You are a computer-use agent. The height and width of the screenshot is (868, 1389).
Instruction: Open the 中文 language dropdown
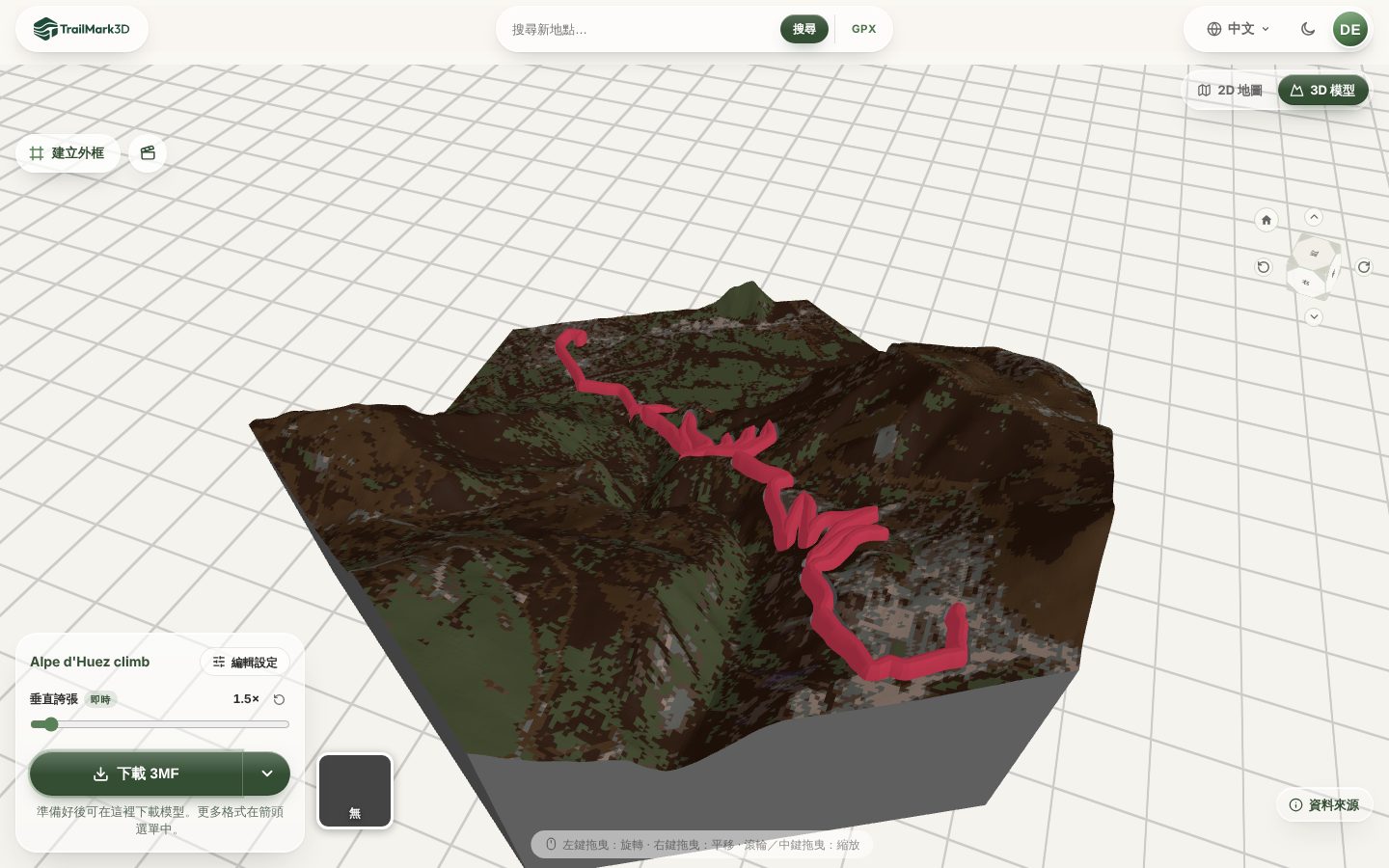pyautogui.click(x=1239, y=29)
